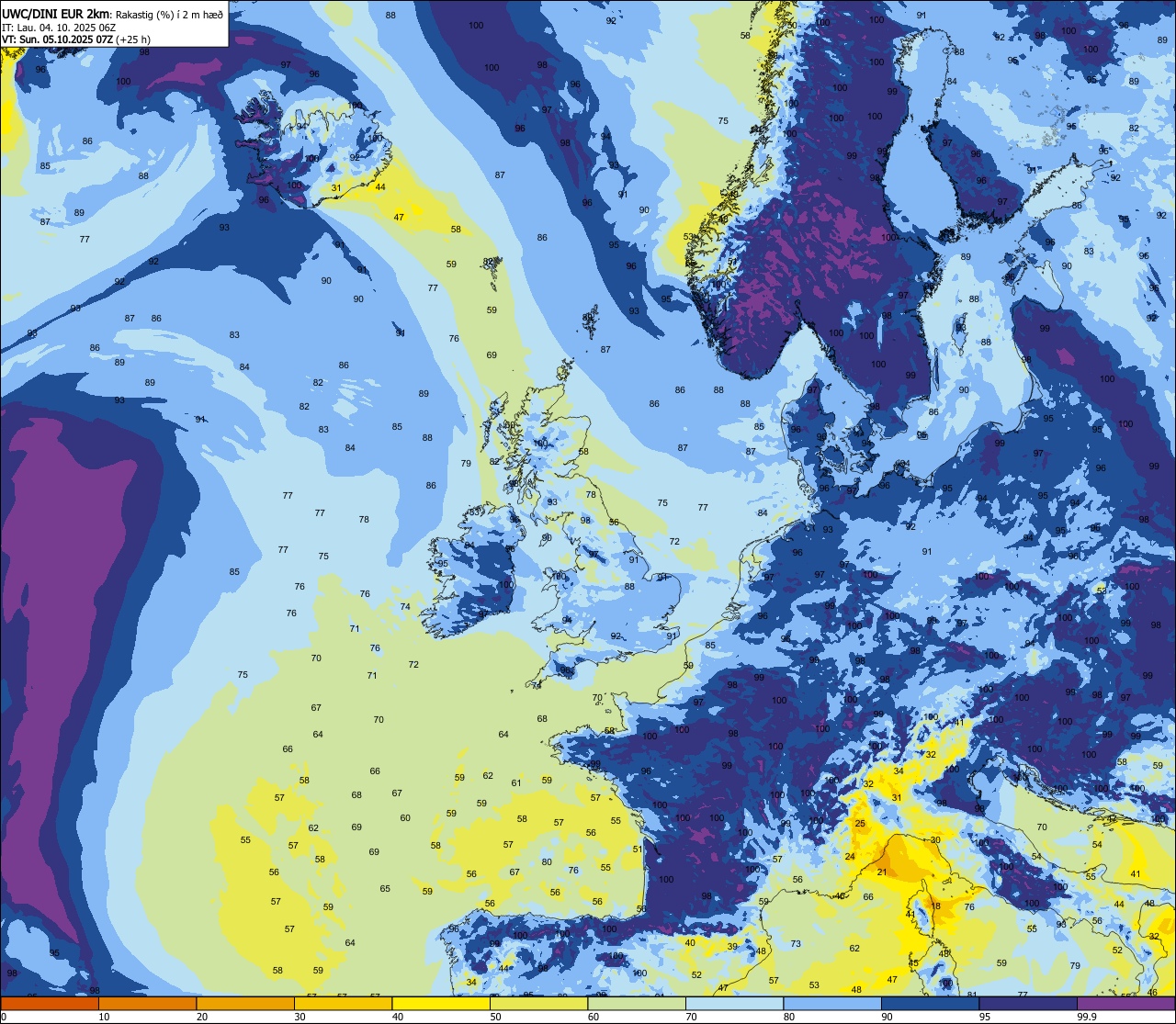
Task: Click the legend tick label '30'
Action: click(x=300, y=1017)
